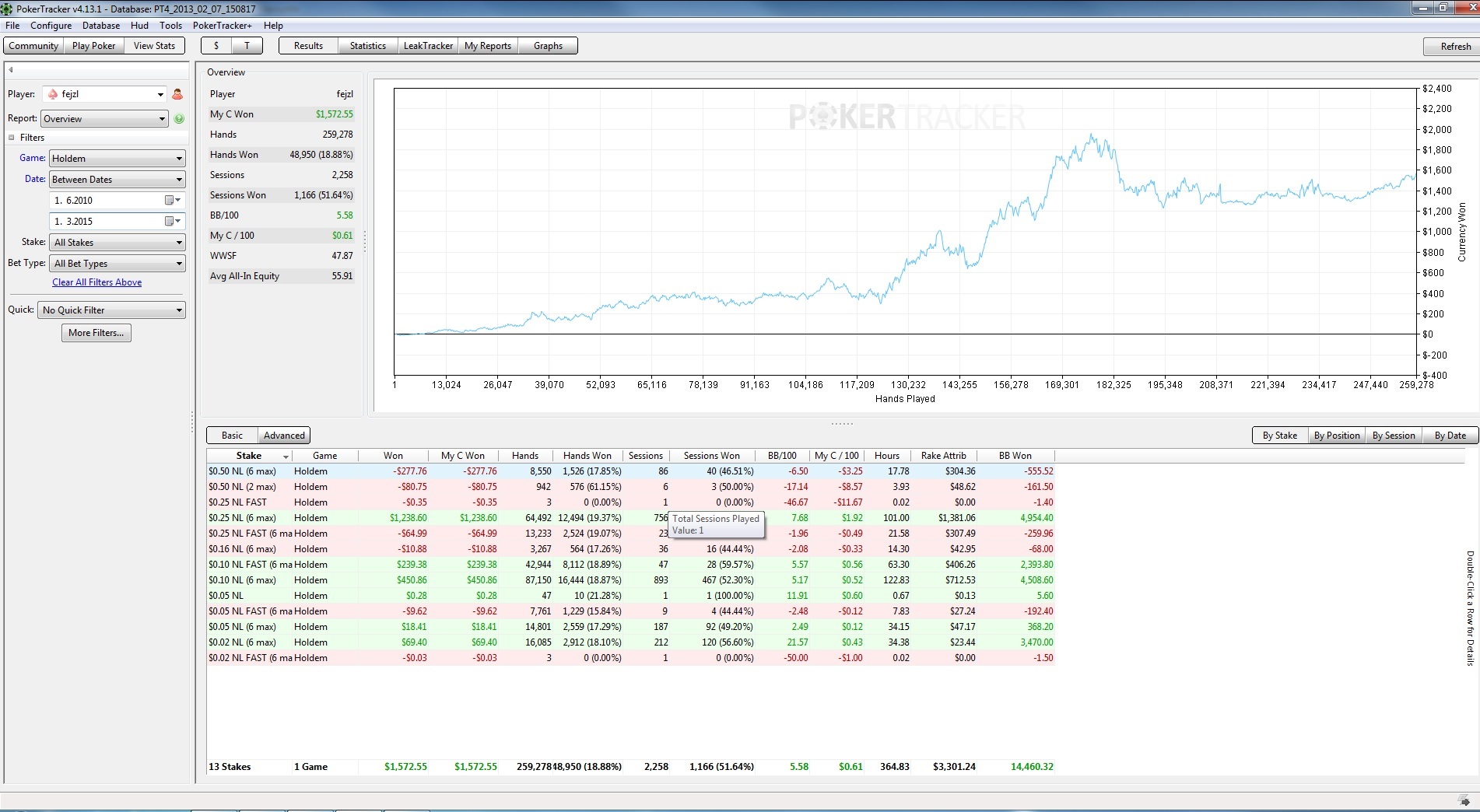1480x812 pixels.
Task: Open the PokerTracker+ menu
Action: point(223,26)
